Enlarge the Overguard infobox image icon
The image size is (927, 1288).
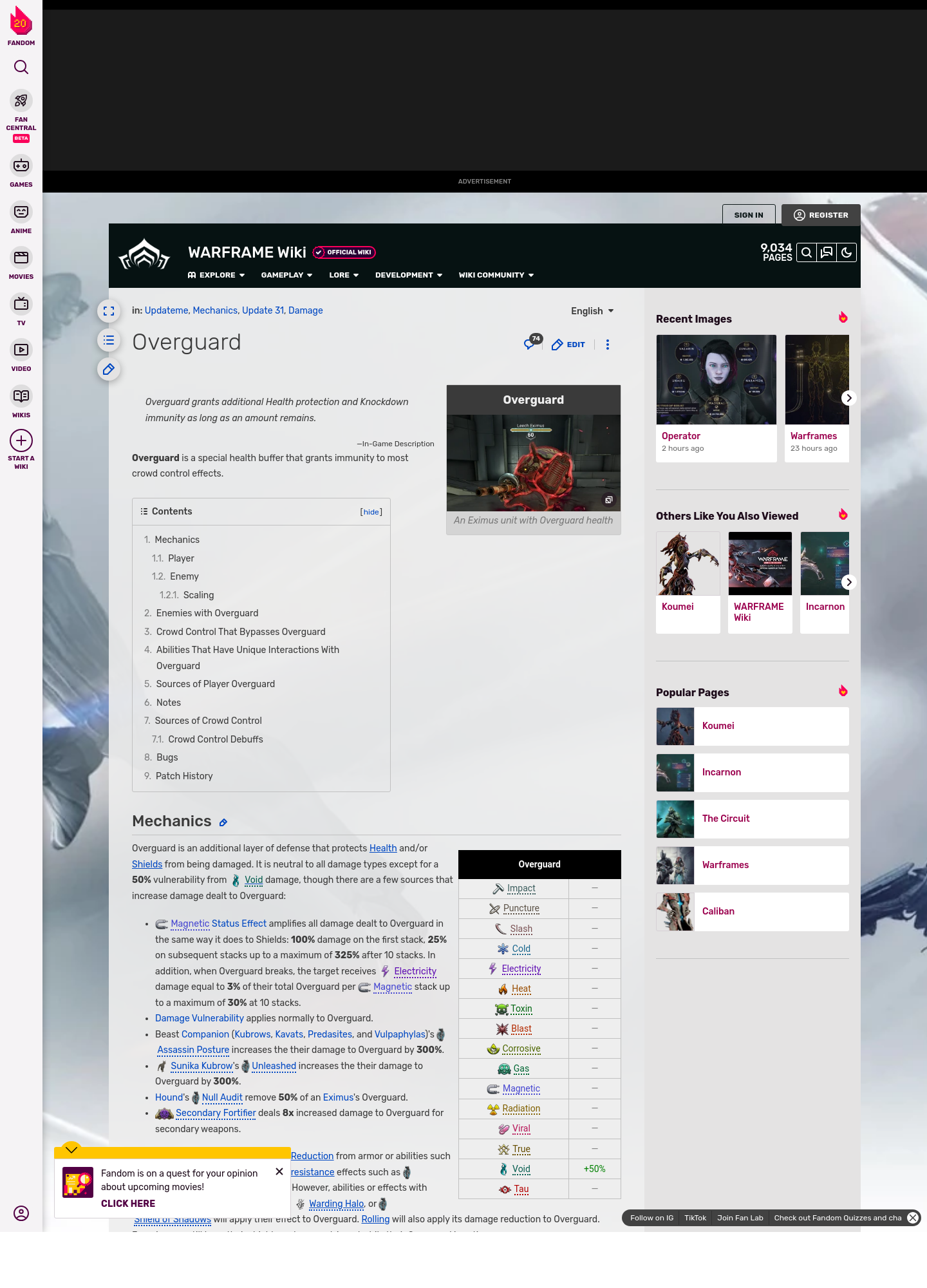click(608, 500)
